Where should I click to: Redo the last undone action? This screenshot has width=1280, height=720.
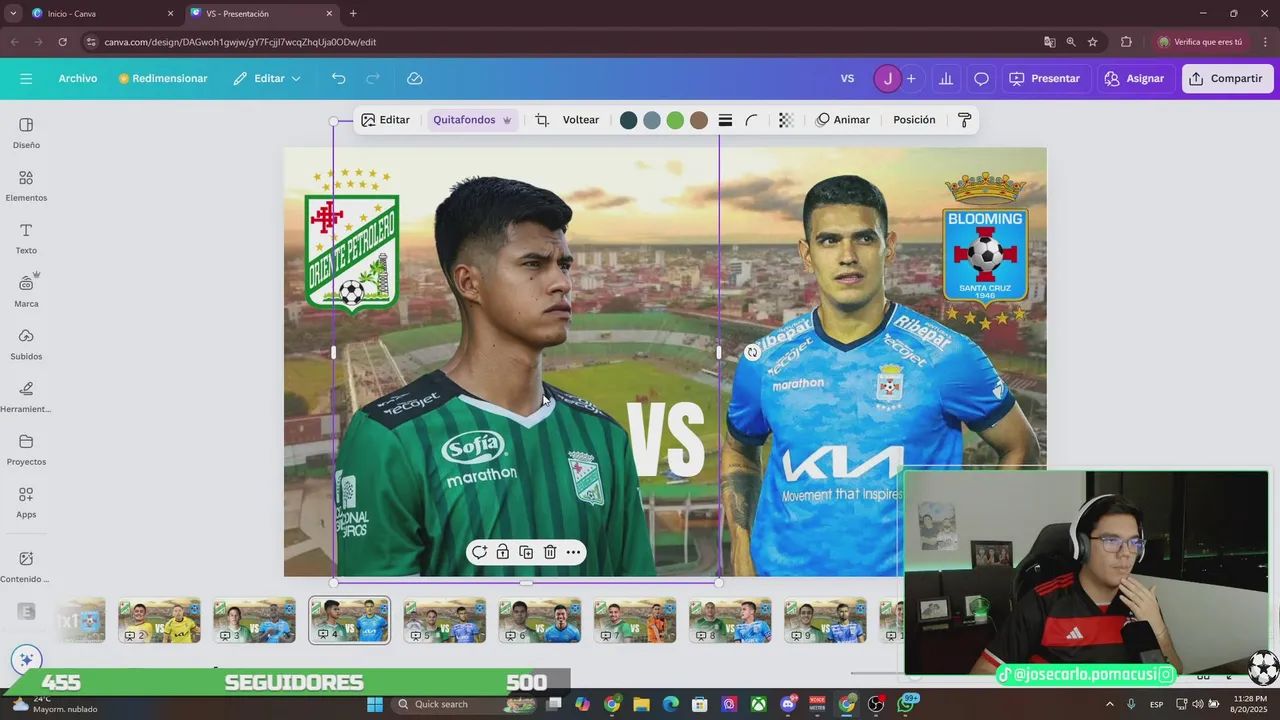click(373, 78)
